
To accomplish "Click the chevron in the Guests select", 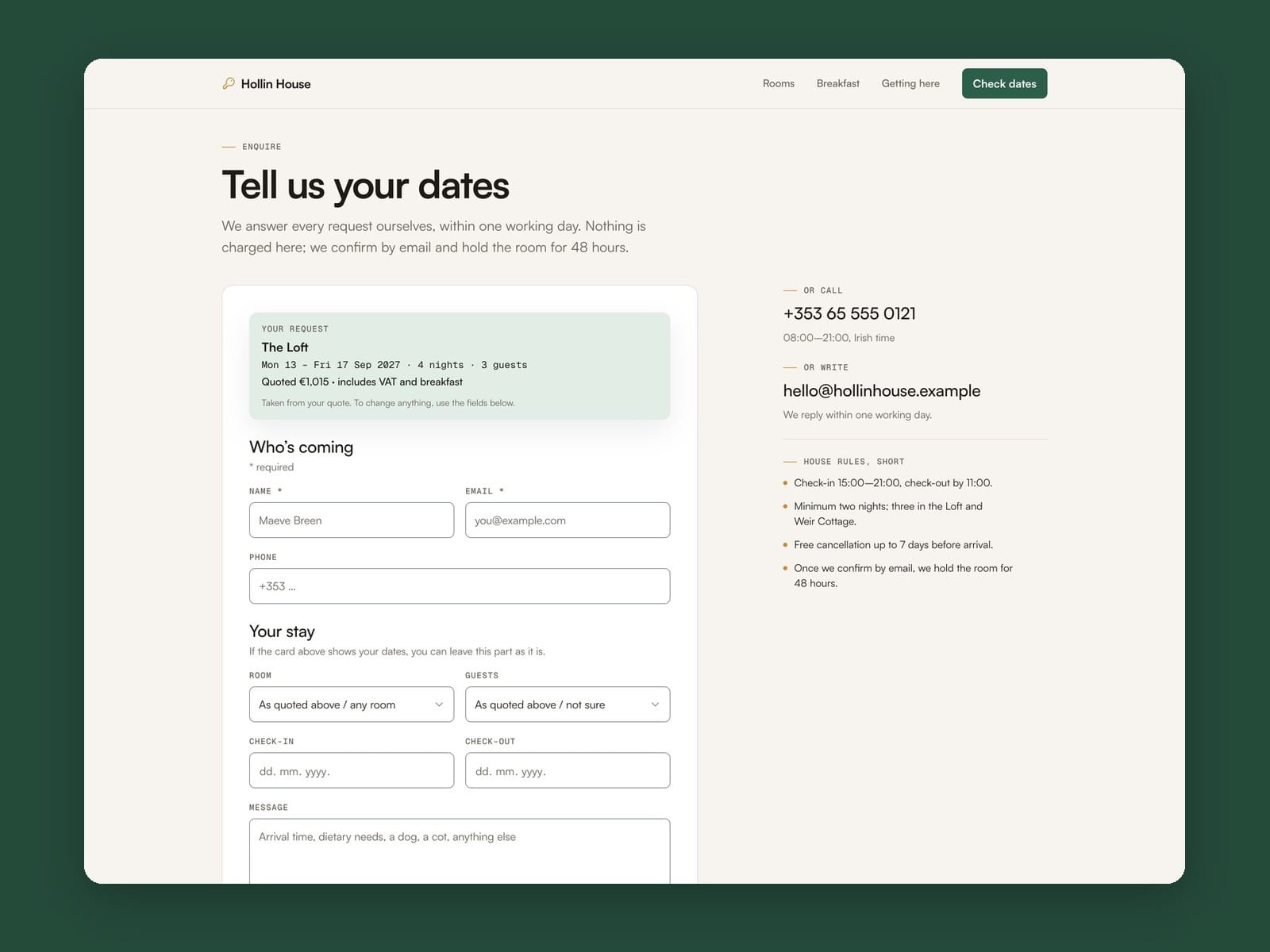I will click(x=655, y=704).
